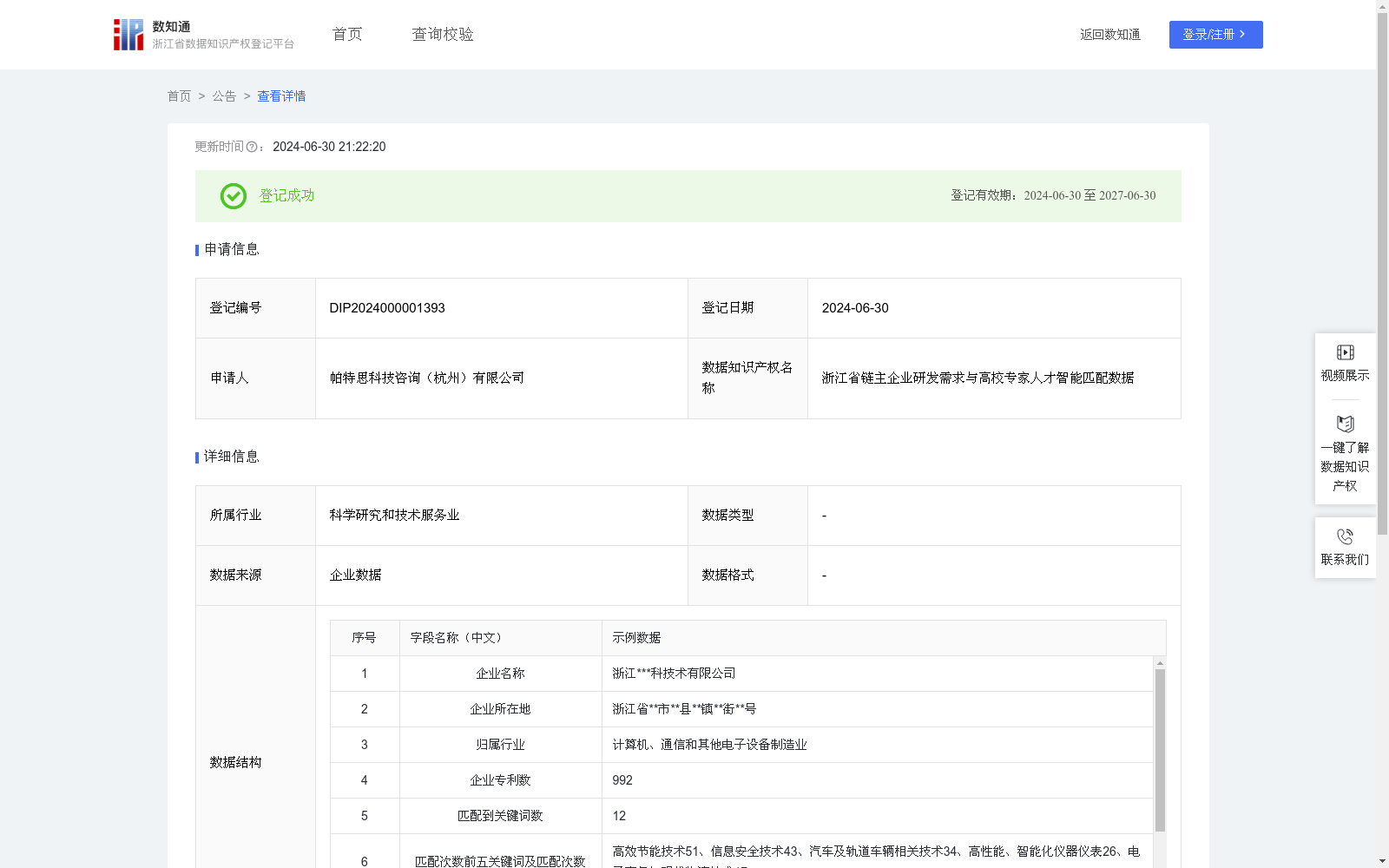Select 科学研究和技术服务业 industry value
Image resolution: width=1389 pixels, height=868 pixels.
click(394, 516)
